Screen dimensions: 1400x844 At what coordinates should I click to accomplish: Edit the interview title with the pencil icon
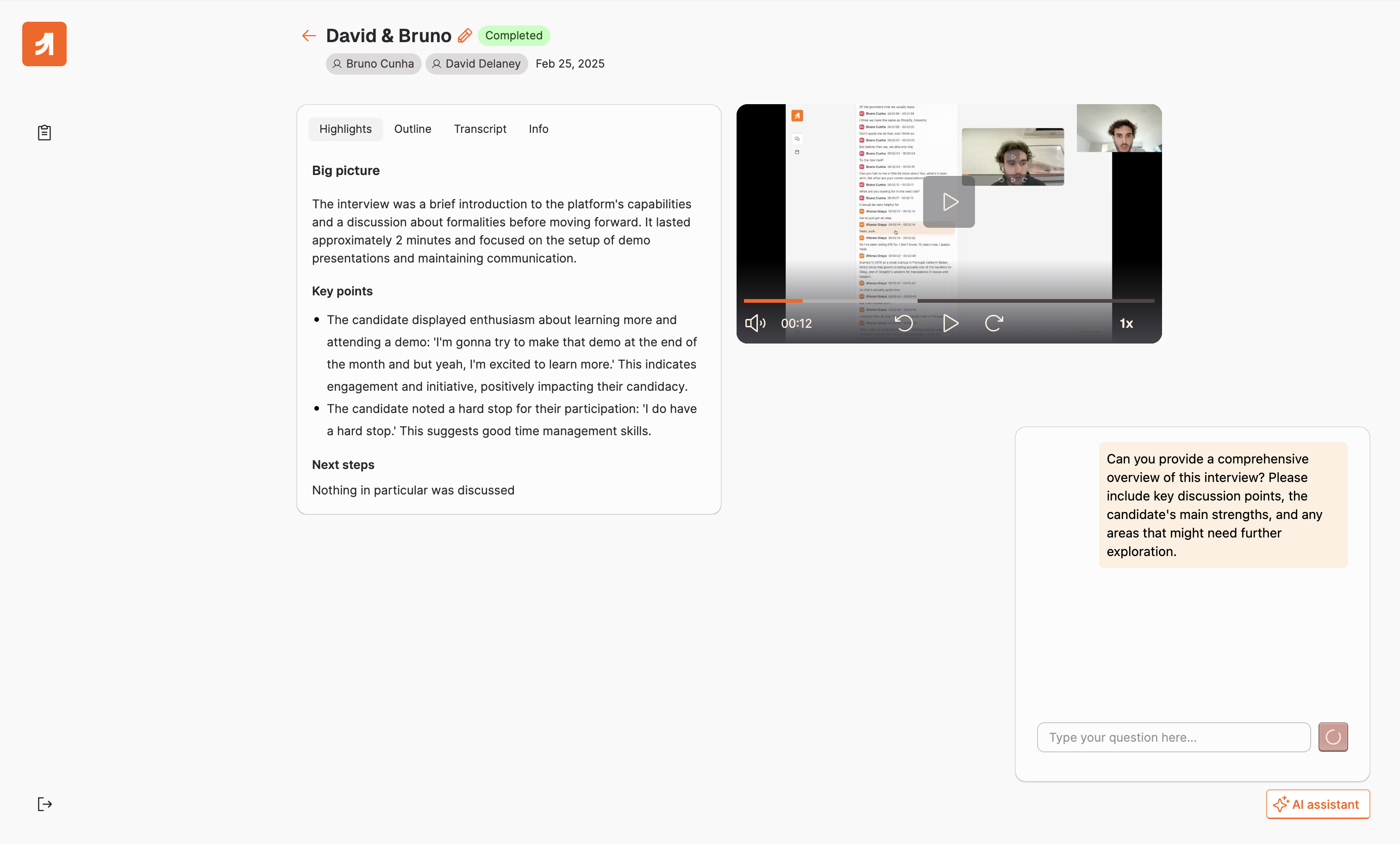point(464,35)
